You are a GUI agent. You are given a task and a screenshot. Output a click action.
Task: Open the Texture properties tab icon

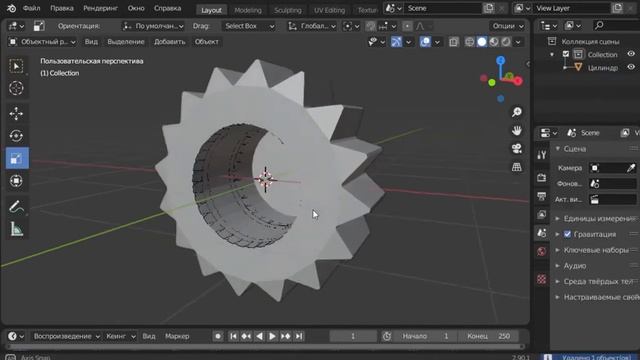pos(542,279)
